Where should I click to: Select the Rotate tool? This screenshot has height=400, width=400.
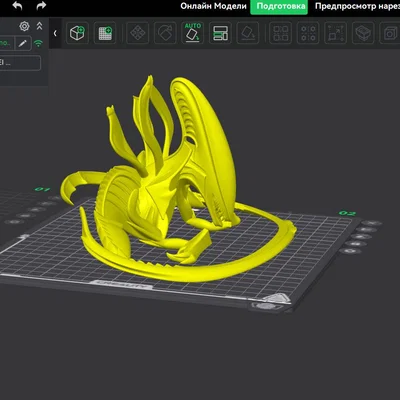(x=165, y=33)
